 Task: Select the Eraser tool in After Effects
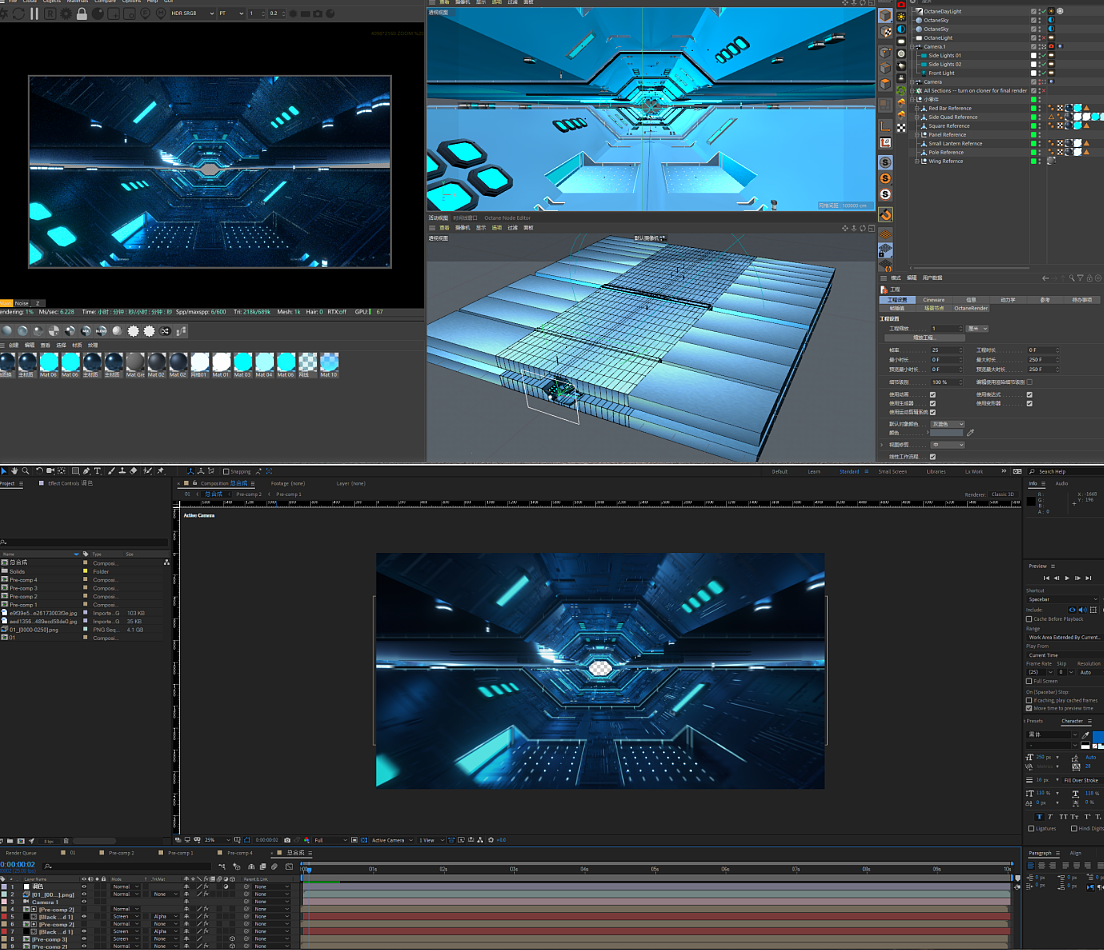click(x=133, y=471)
